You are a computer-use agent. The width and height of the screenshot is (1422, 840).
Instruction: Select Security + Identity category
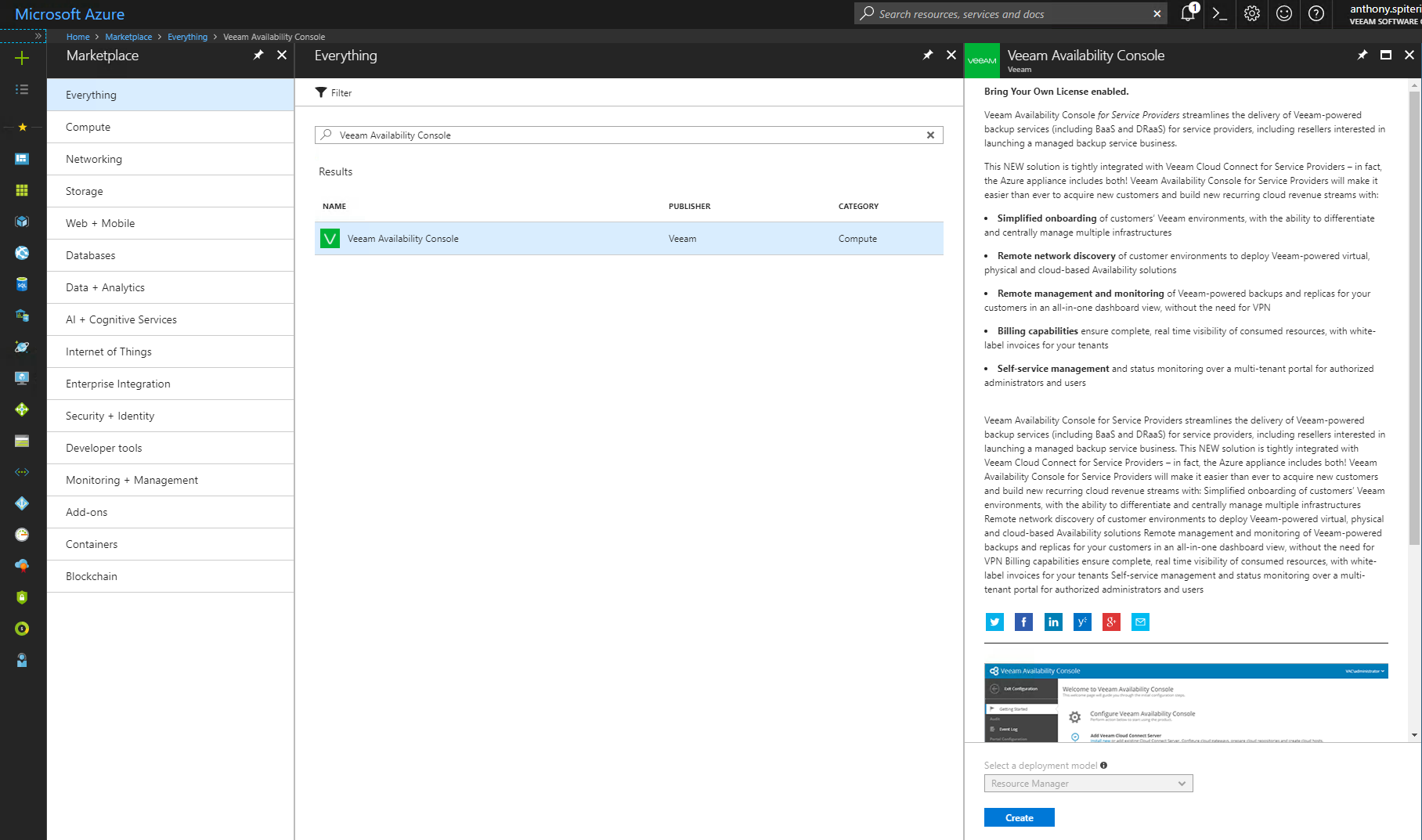pyautogui.click(x=171, y=416)
